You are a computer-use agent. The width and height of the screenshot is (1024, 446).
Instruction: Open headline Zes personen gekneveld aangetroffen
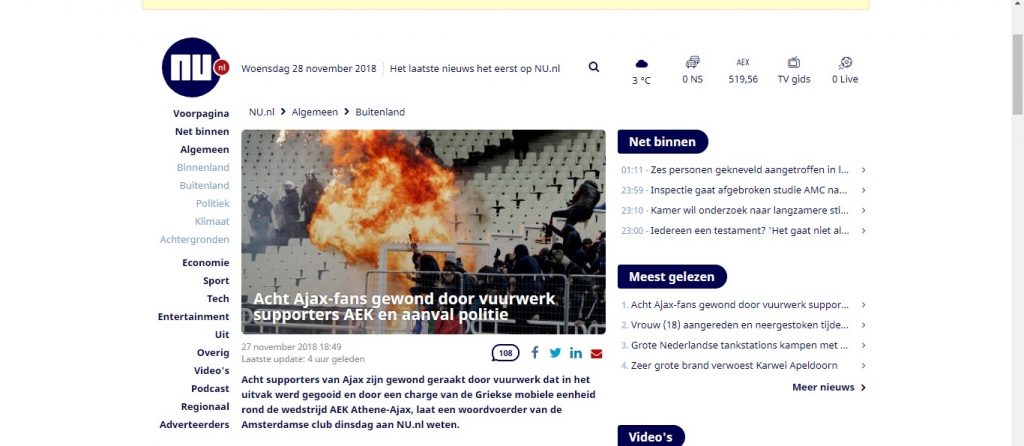pos(750,170)
